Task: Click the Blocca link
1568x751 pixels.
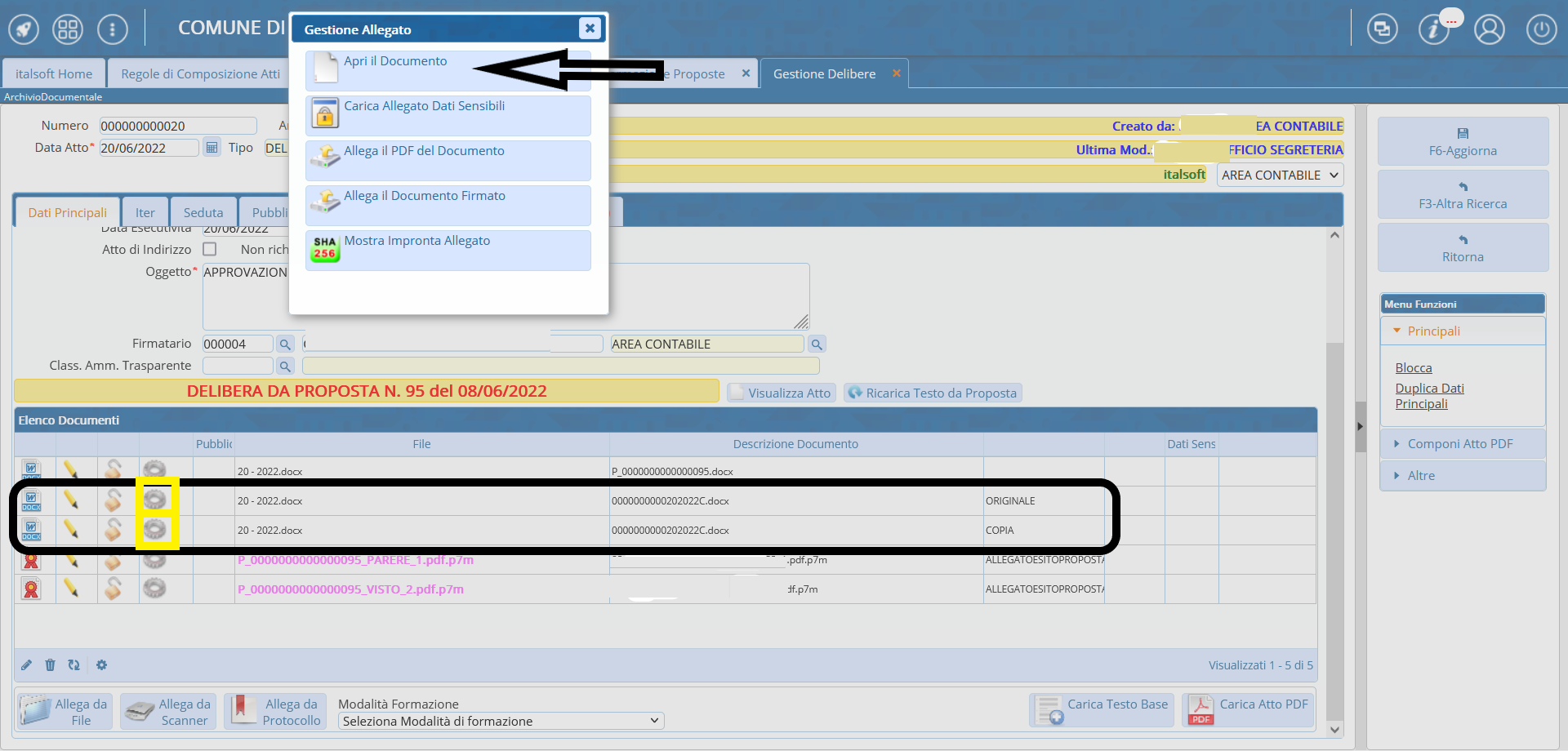Action: [1413, 368]
